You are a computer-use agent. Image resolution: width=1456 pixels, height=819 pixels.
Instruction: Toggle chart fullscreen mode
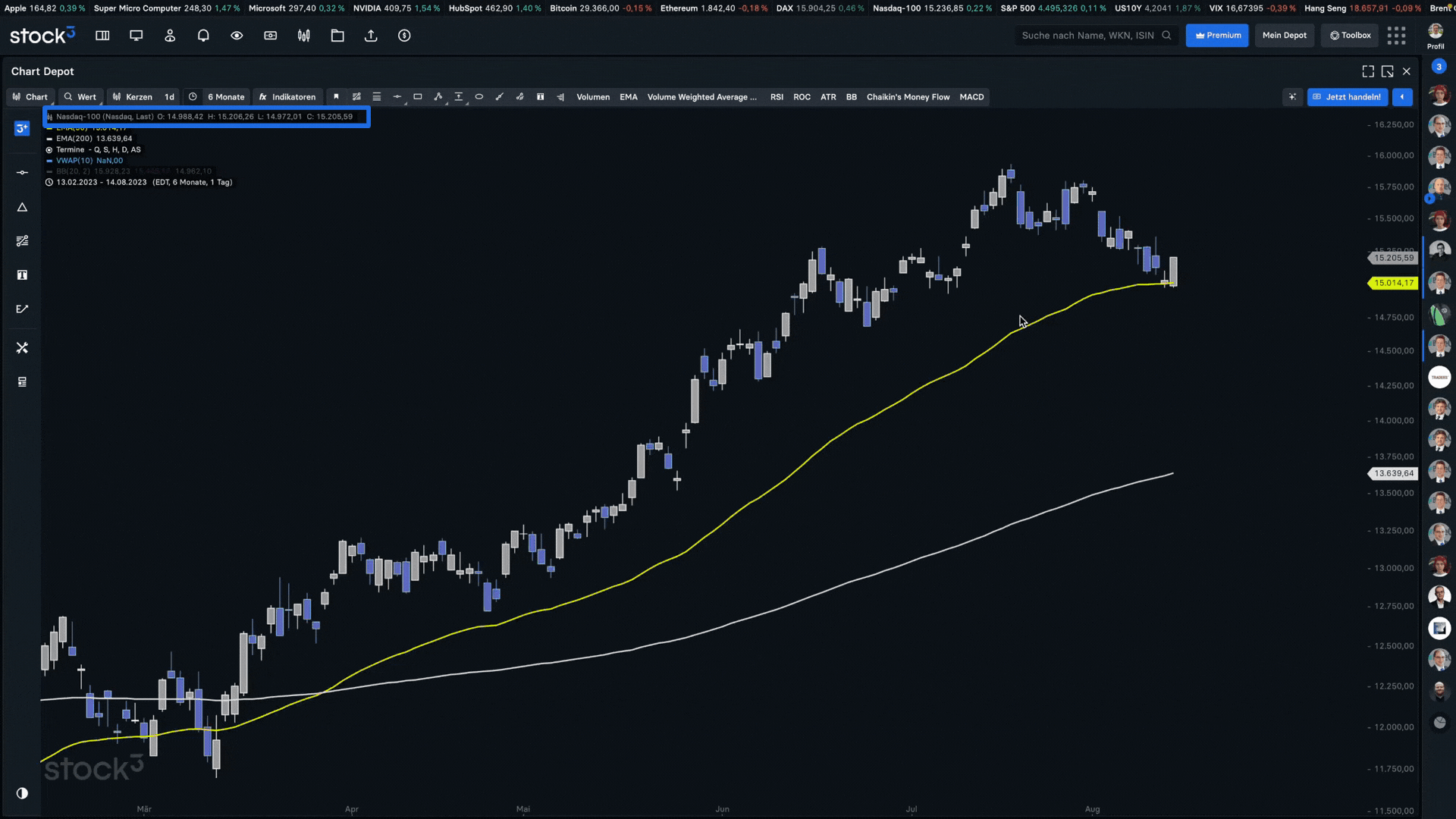[1368, 71]
